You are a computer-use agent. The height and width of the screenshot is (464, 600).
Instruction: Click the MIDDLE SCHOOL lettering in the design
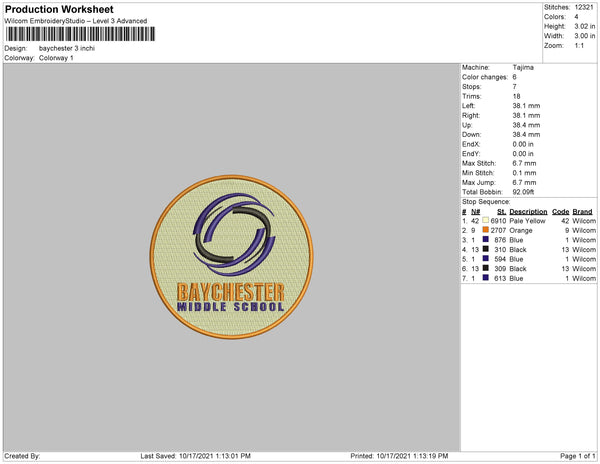click(x=230, y=307)
